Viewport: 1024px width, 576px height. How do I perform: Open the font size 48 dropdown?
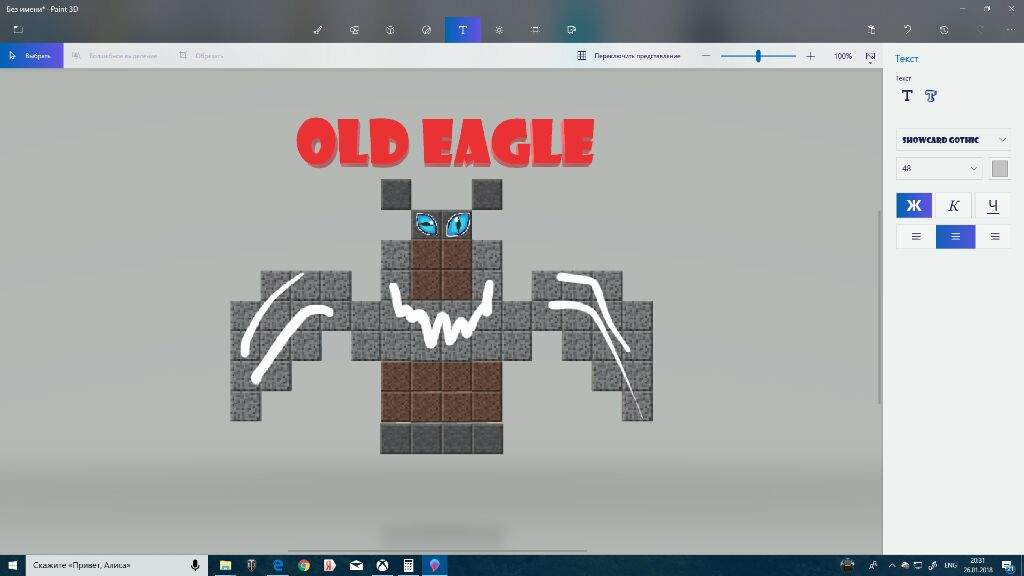pyautogui.click(x=939, y=168)
